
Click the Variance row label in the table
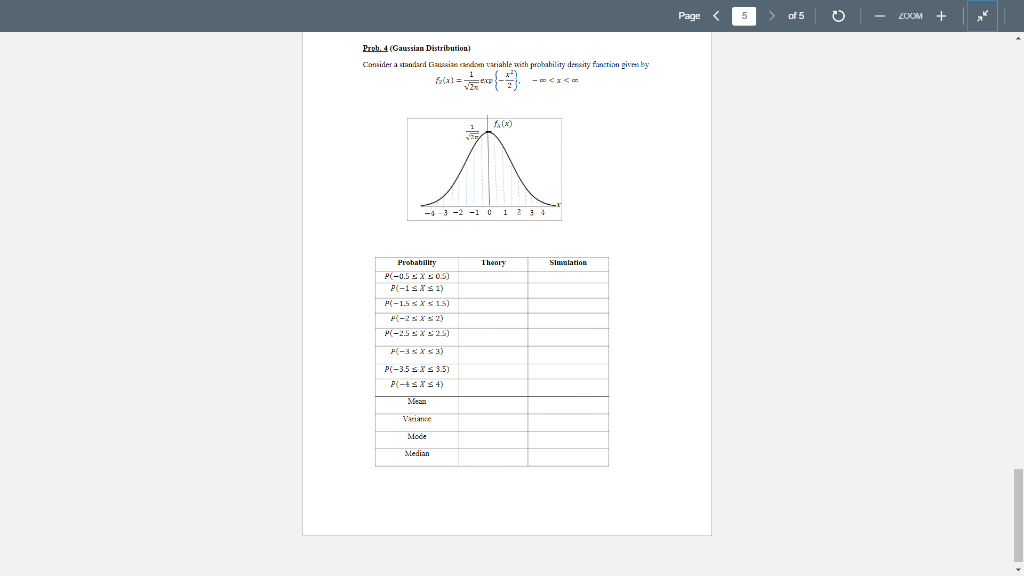[416, 419]
